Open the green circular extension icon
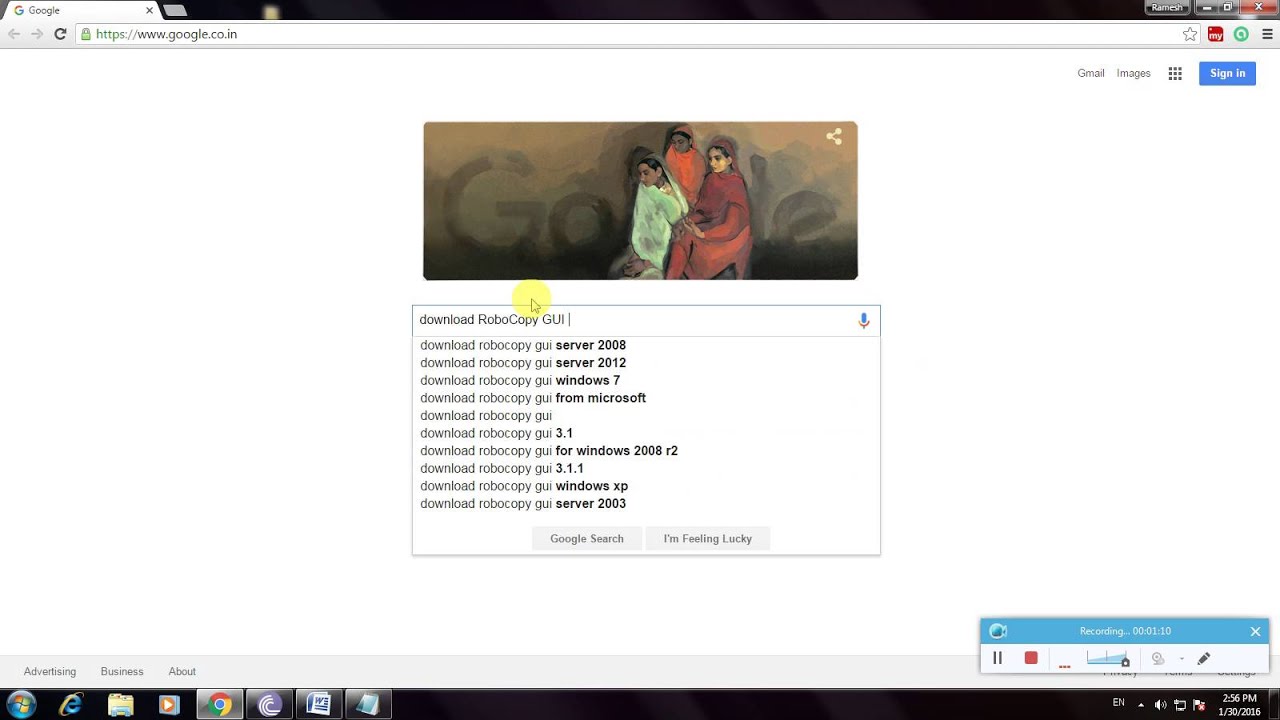Screen dimensions: 1280x720 click(1241, 34)
